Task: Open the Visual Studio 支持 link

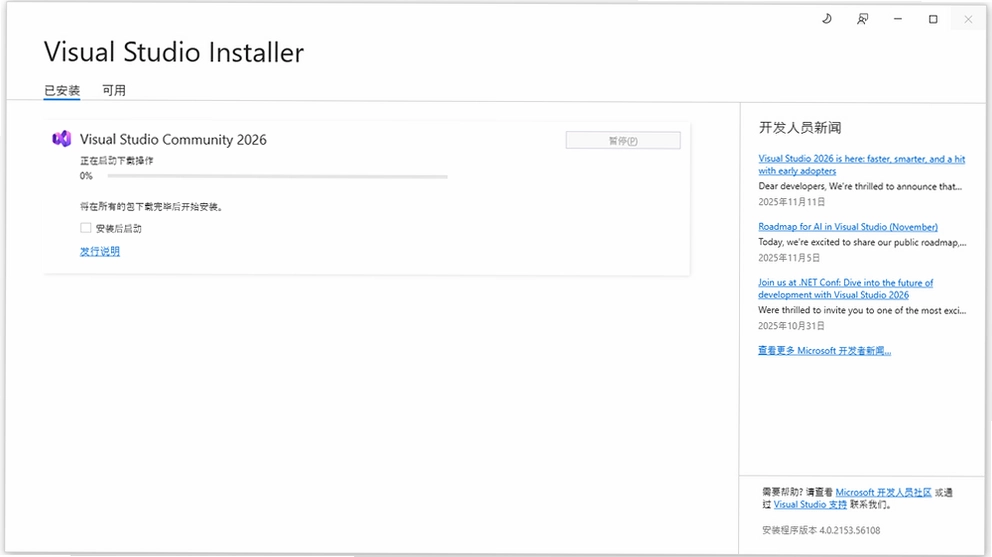Action: 810,504
